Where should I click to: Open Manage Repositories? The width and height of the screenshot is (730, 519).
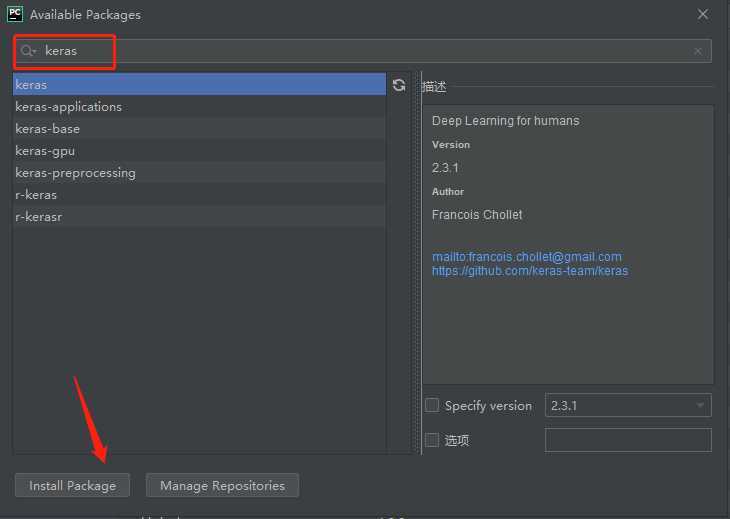point(222,485)
